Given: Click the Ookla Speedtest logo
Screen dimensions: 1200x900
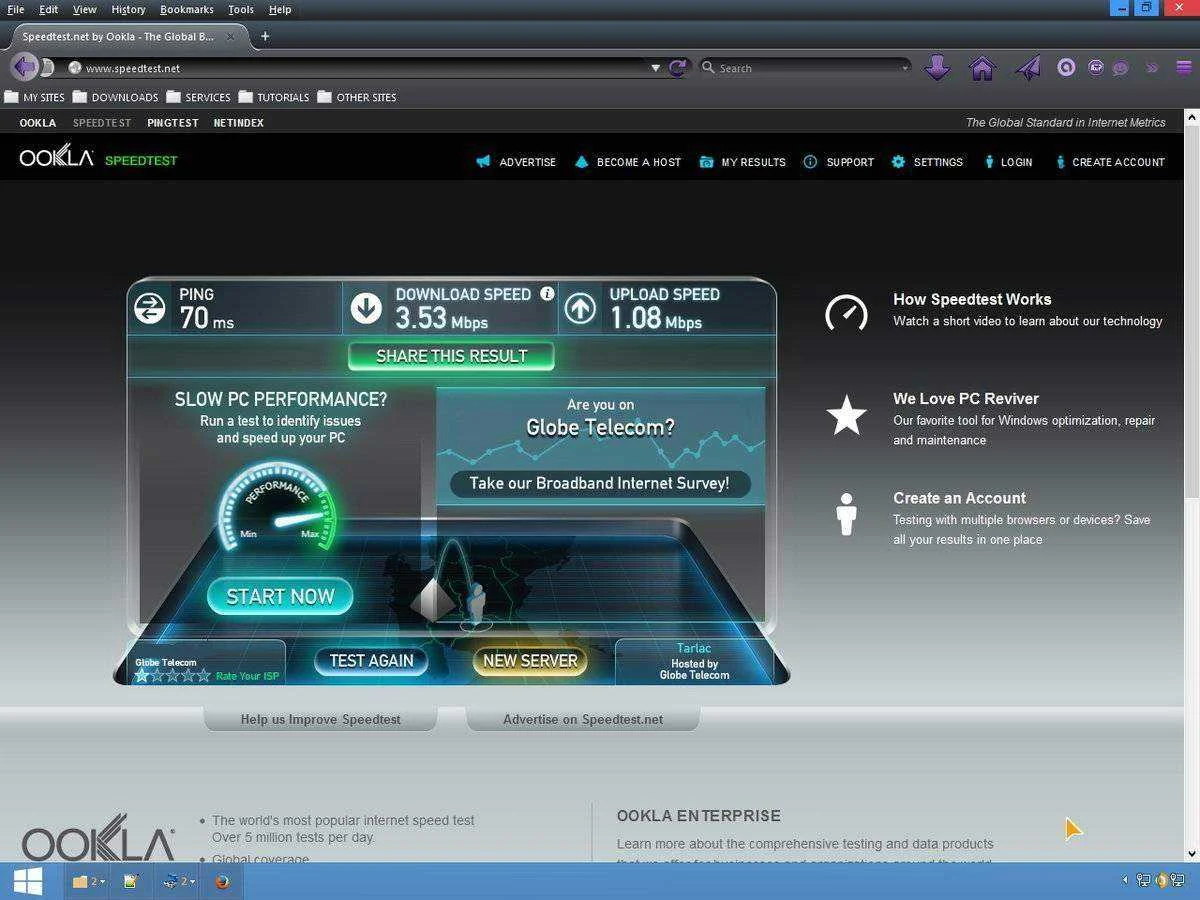Looking at the screenshot, I should (x=98, y=158).
